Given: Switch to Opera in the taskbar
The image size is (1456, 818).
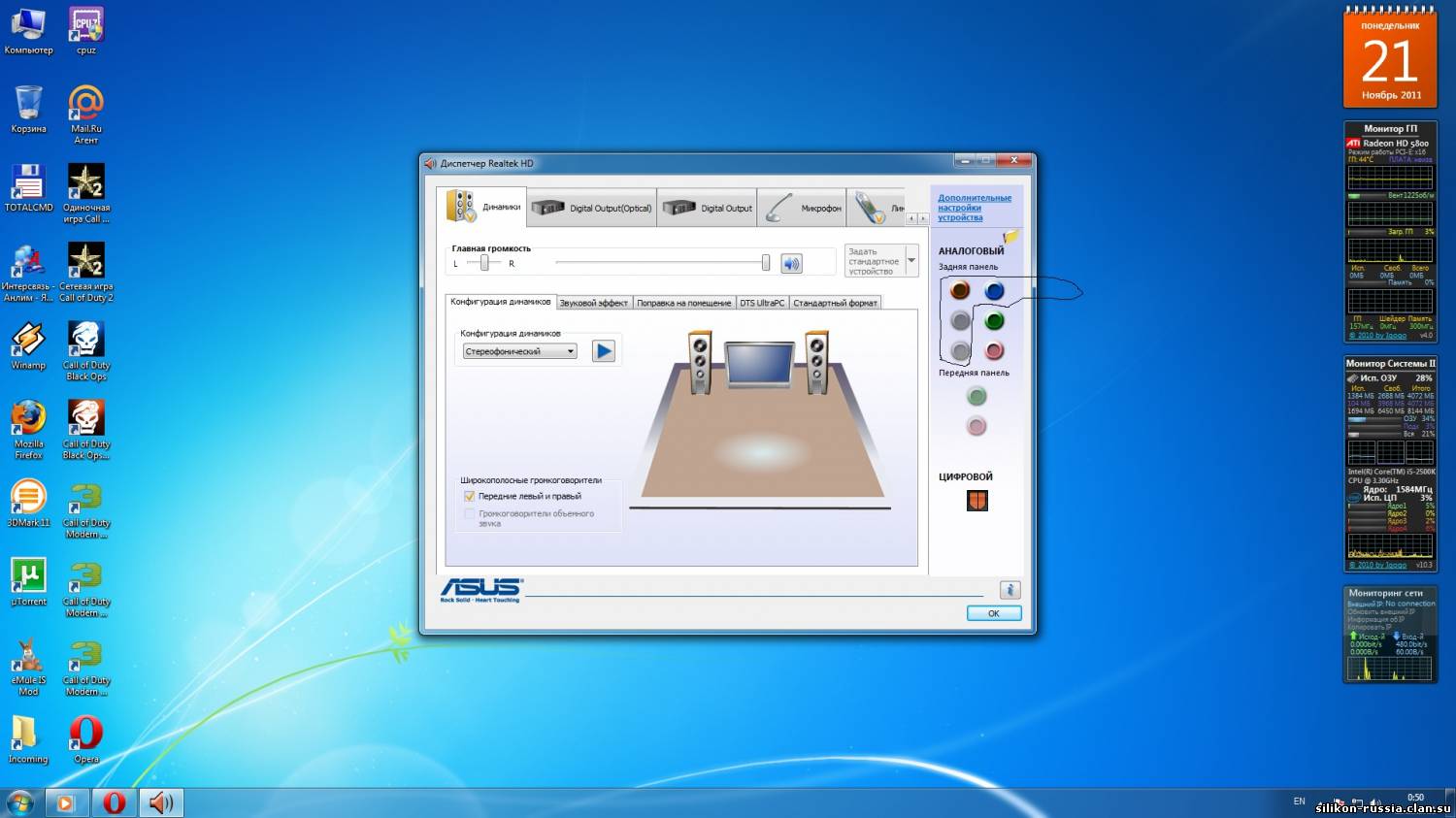Looking at the screenshot, I should pyautogui.click(x=115, y=802).
